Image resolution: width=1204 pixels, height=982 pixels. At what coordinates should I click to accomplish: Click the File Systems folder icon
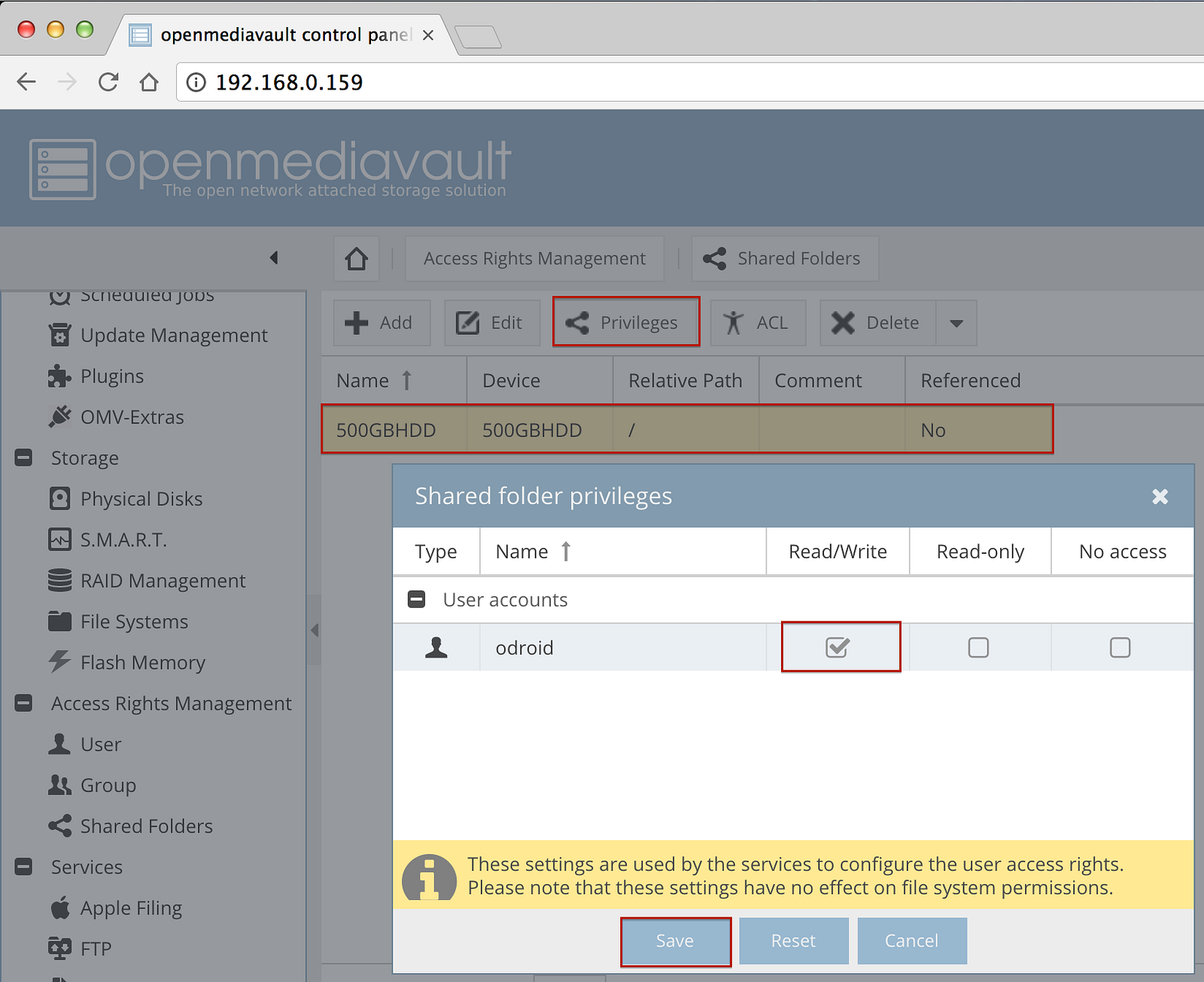pos(59,622)
